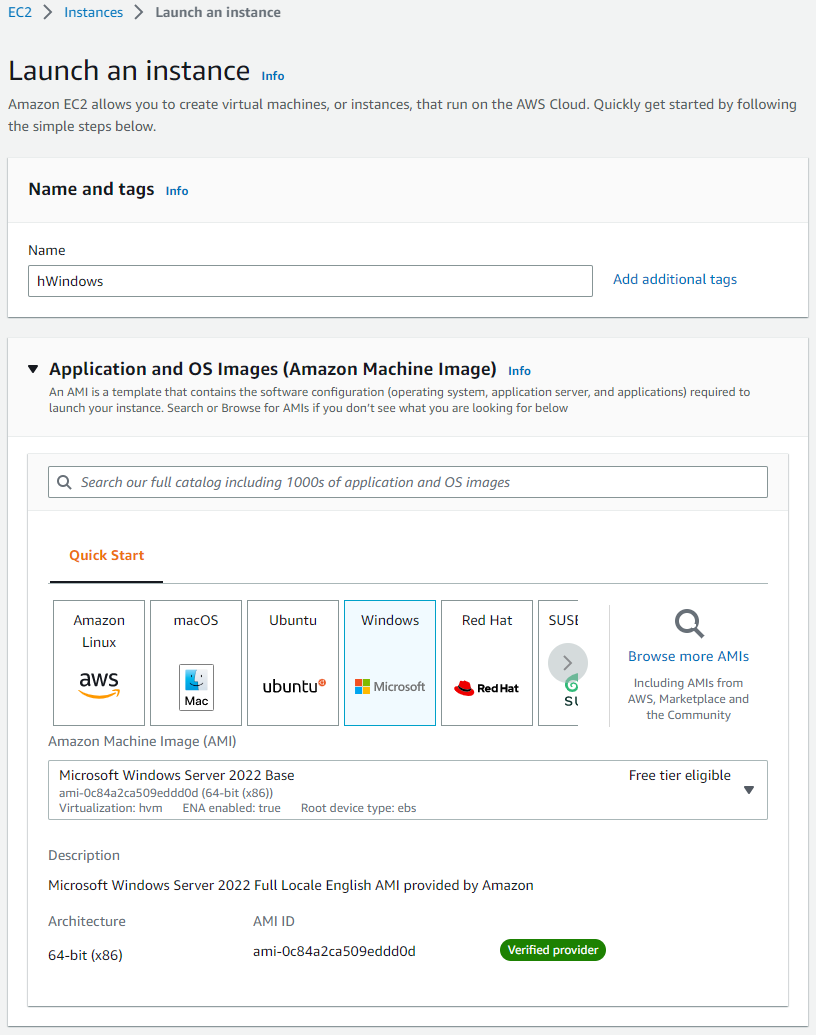Click the Free tier eligible label
Viewport: 816px width, 1035px height.
coord(679,775)
